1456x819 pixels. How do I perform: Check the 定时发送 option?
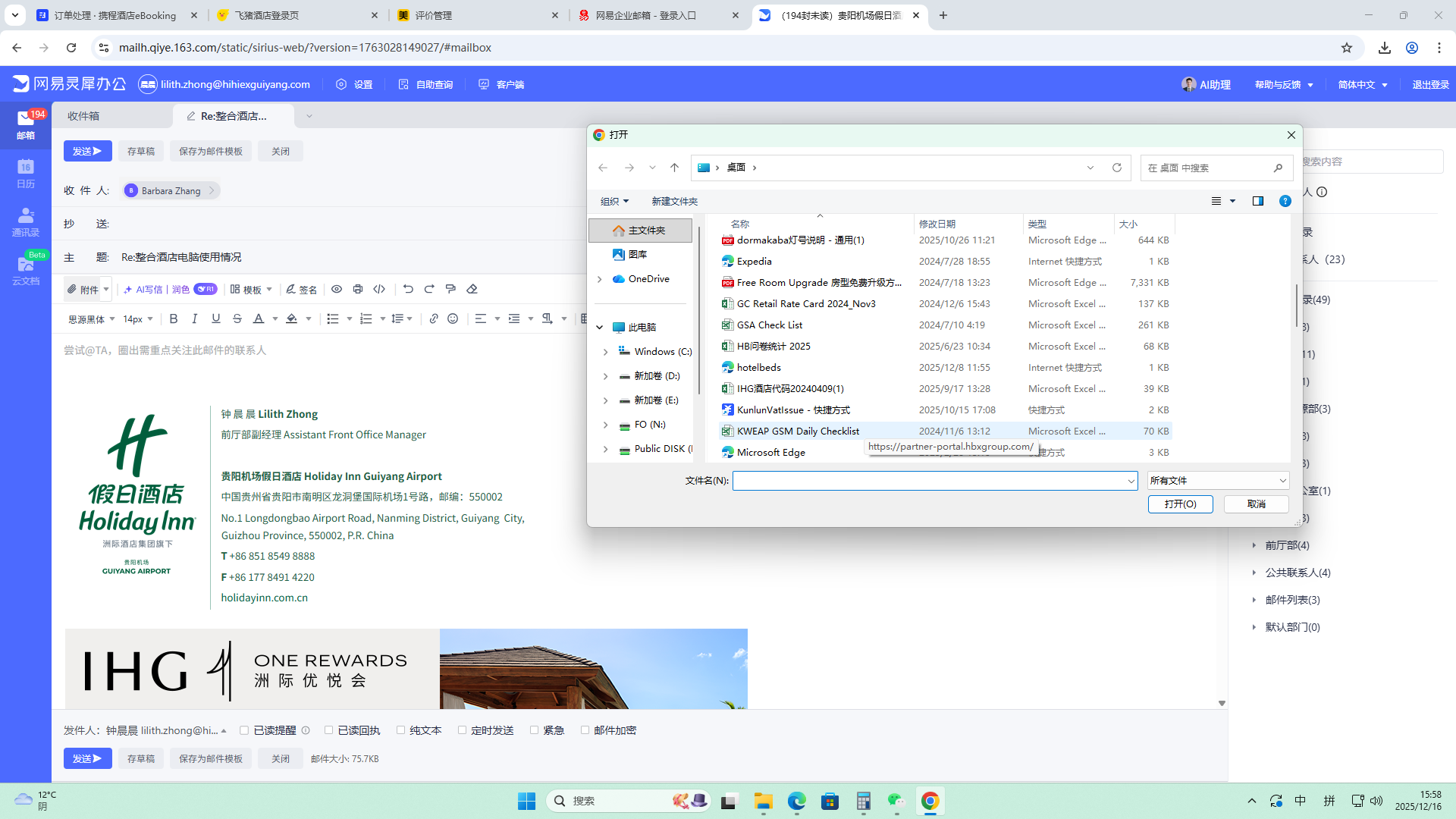tap(462, 730)
